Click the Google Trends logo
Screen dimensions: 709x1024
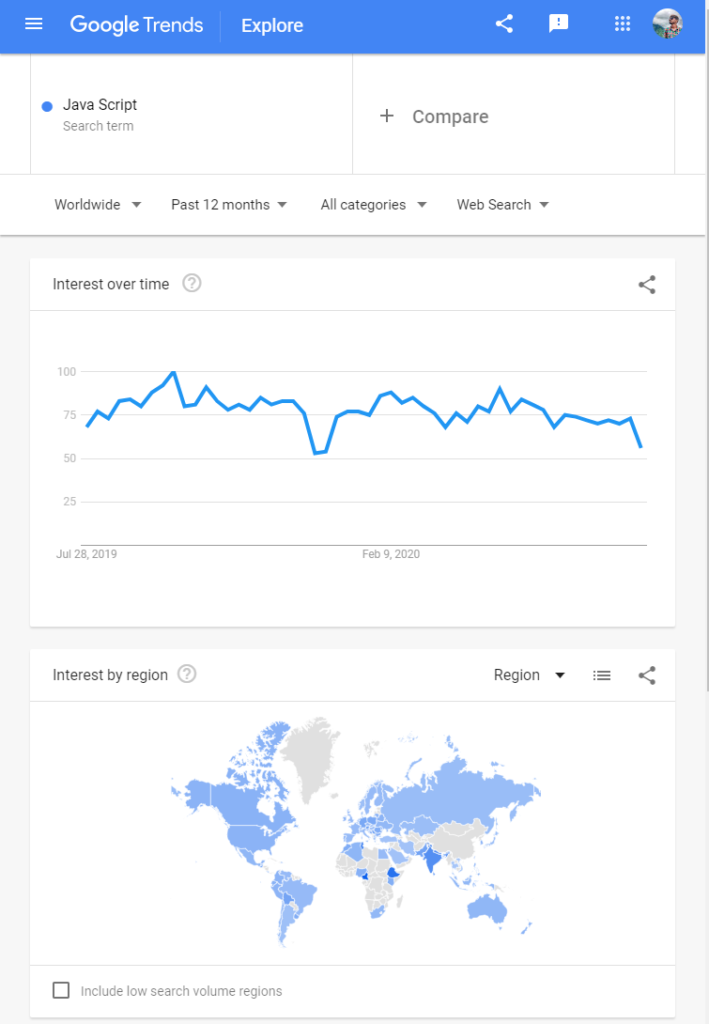pyautogui.click(x=136, y=25)
